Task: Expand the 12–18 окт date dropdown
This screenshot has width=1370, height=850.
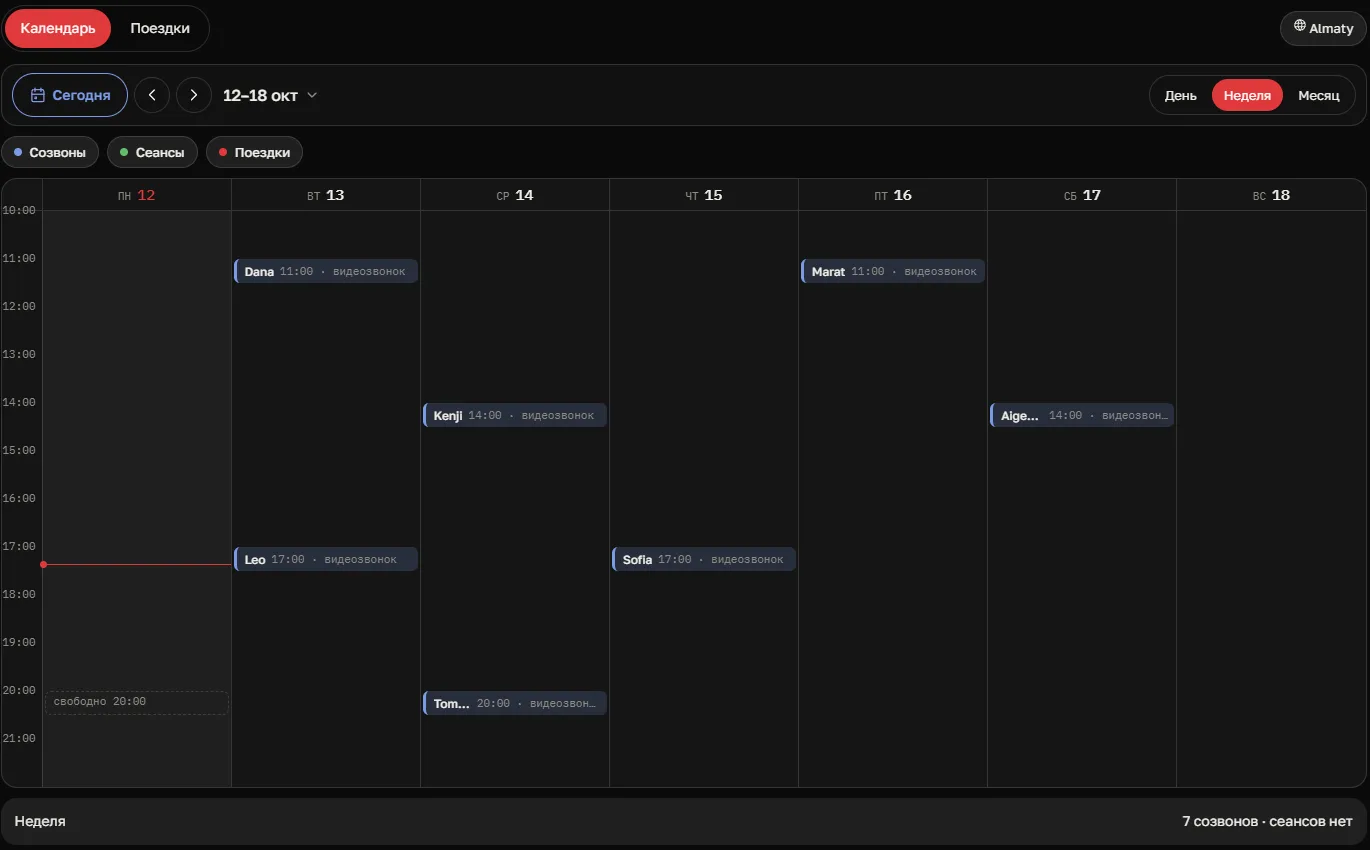Action: [x=270, y=95]
